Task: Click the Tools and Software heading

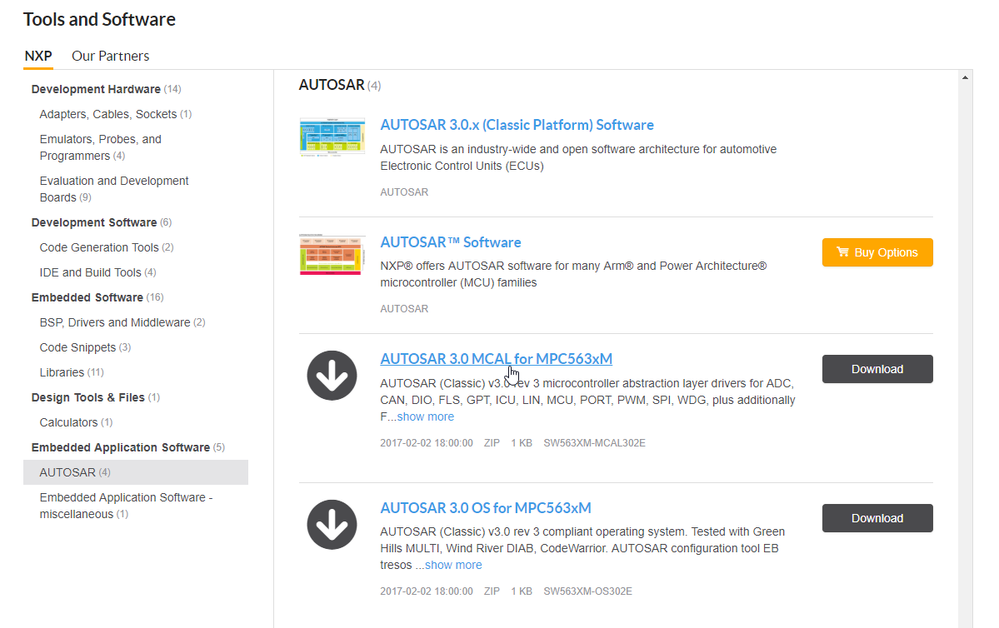Action: point(99,19)
